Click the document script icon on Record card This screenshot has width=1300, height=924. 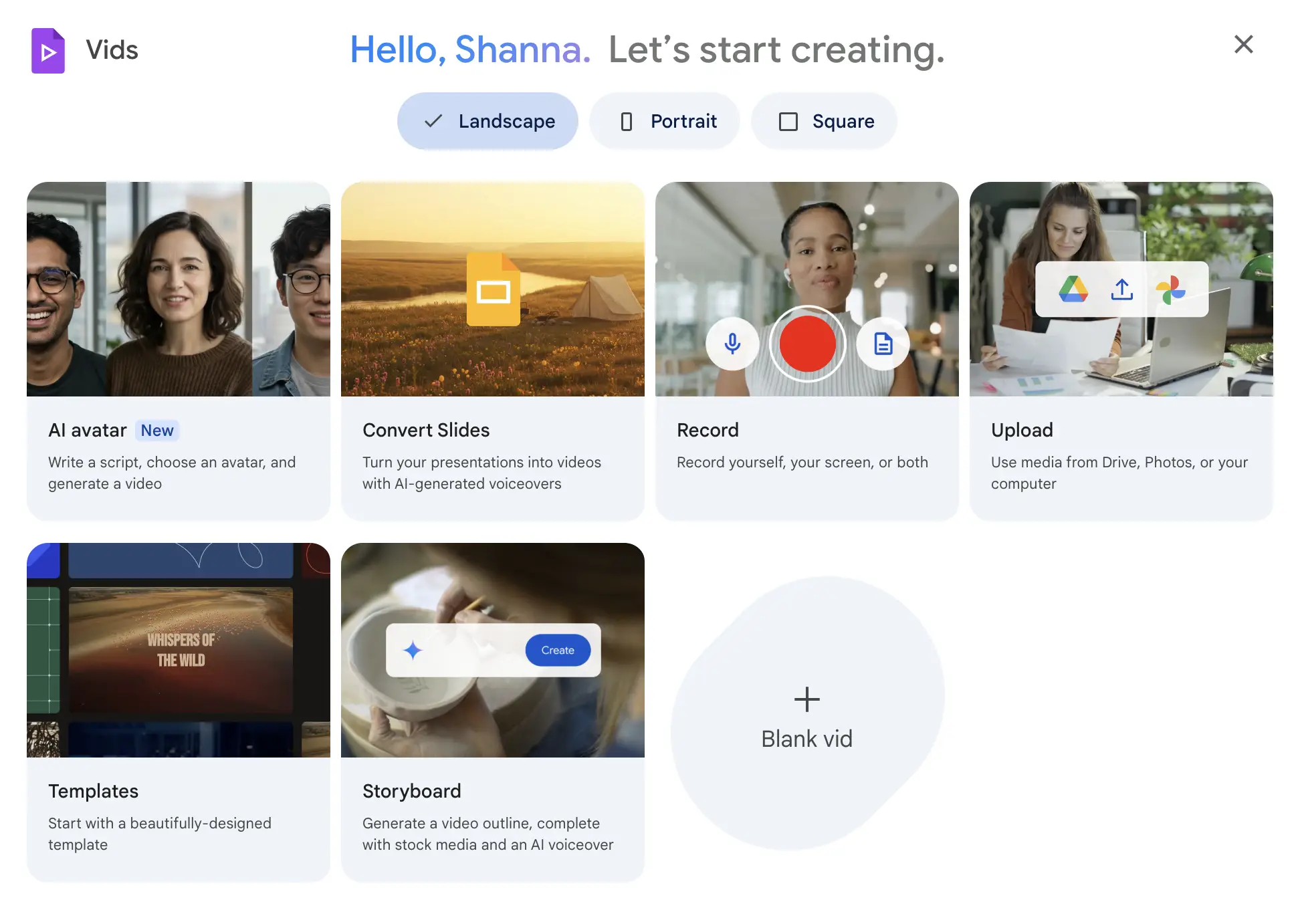[x=883, y=344]
